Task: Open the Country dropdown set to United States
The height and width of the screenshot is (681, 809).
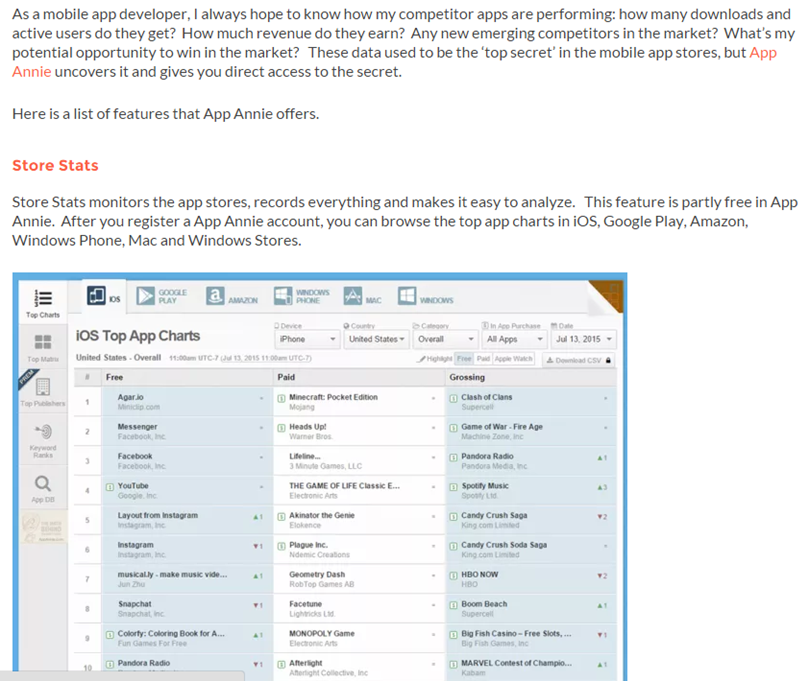Action: [x=376, y=339]
